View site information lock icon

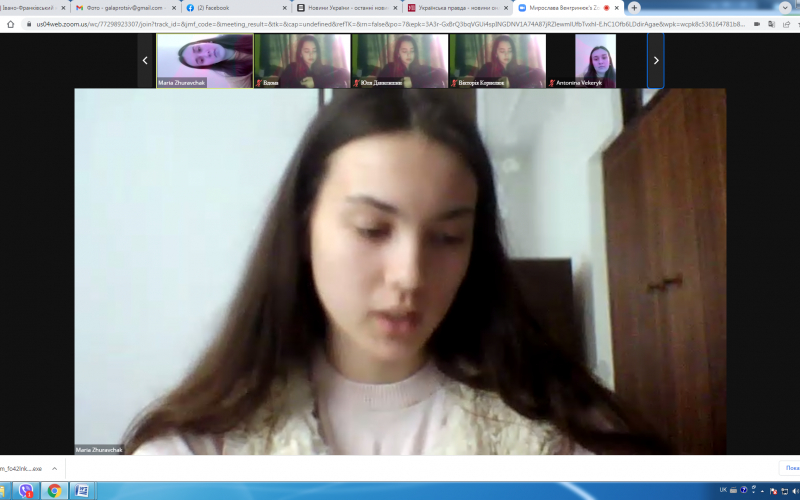(27, 24)
